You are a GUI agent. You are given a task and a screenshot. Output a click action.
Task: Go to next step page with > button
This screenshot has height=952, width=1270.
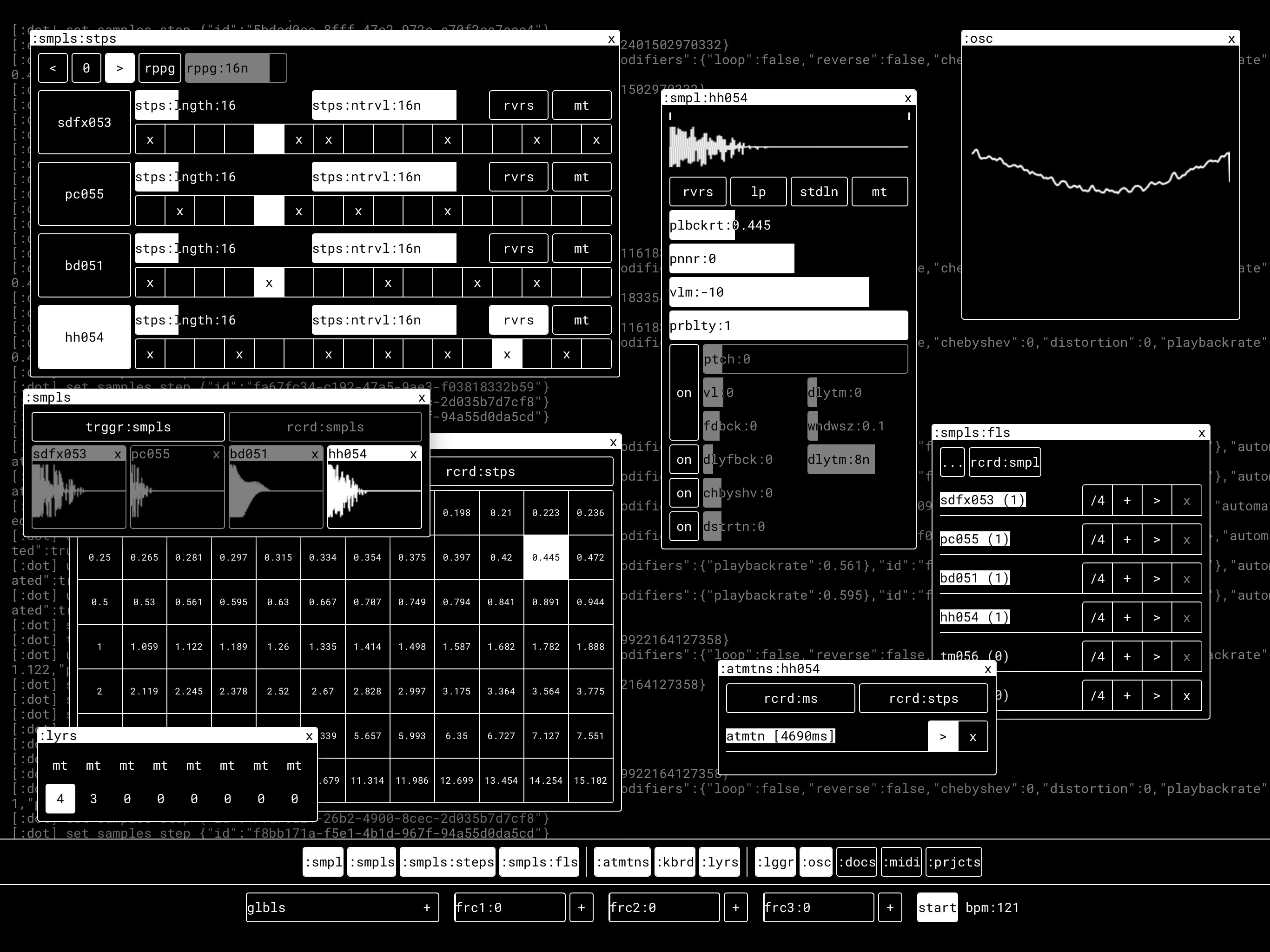coord(119,68)
